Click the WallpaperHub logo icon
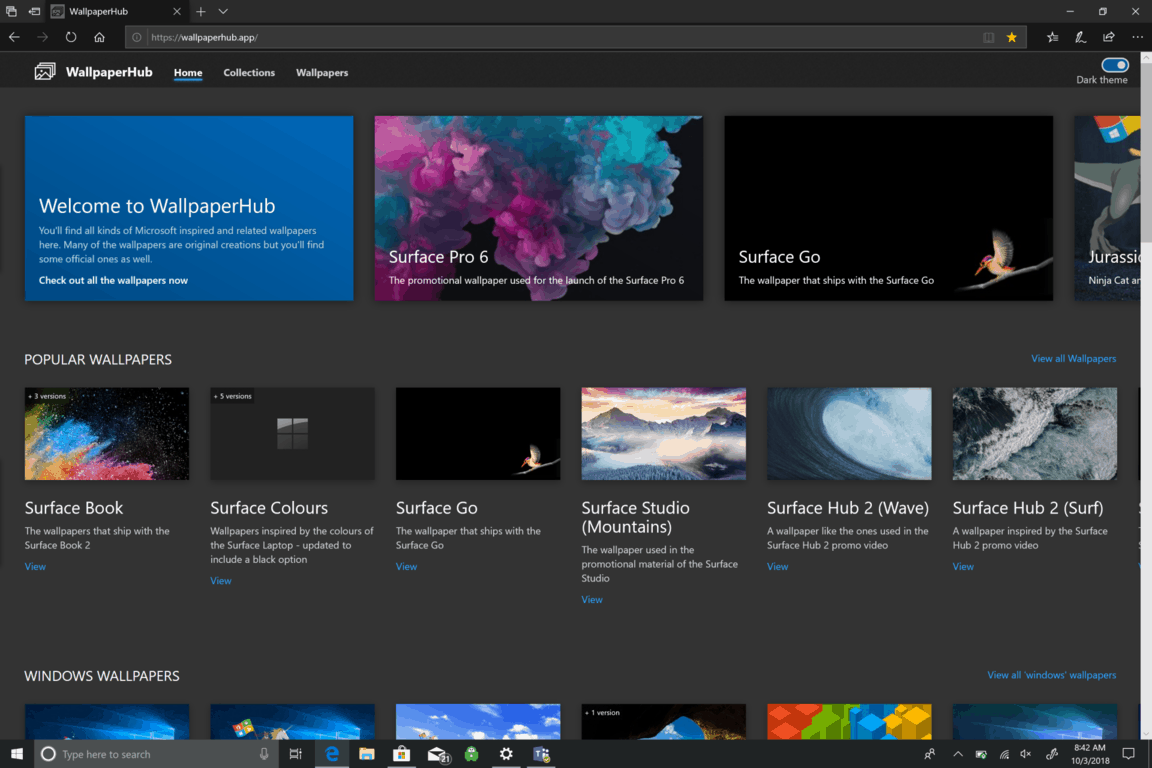Image resolution: width=1152 pixels, height=768 pixels. (45, 72)
